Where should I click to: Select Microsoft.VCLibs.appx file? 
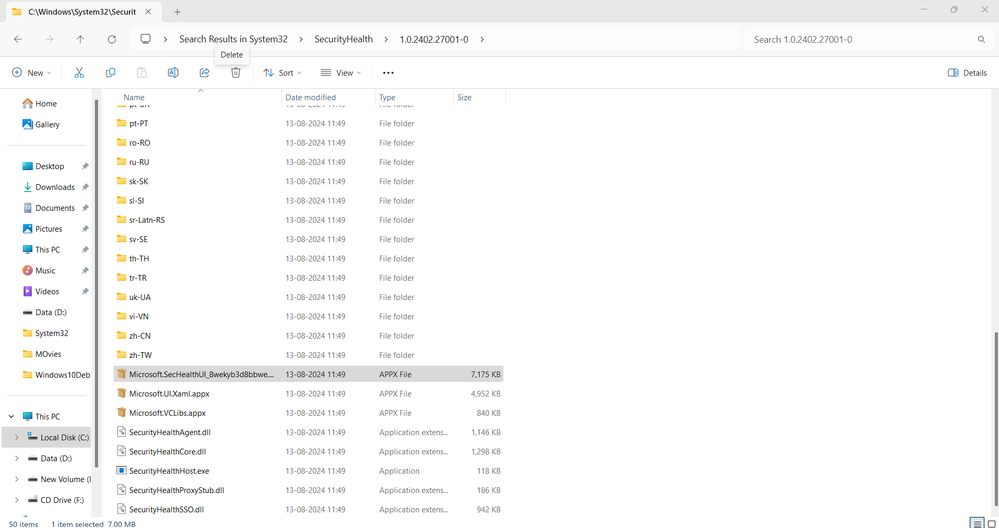[308, 413]
